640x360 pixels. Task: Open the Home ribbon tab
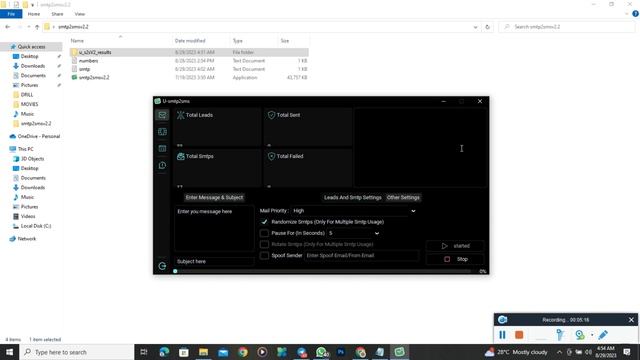[x=34, y=14]
